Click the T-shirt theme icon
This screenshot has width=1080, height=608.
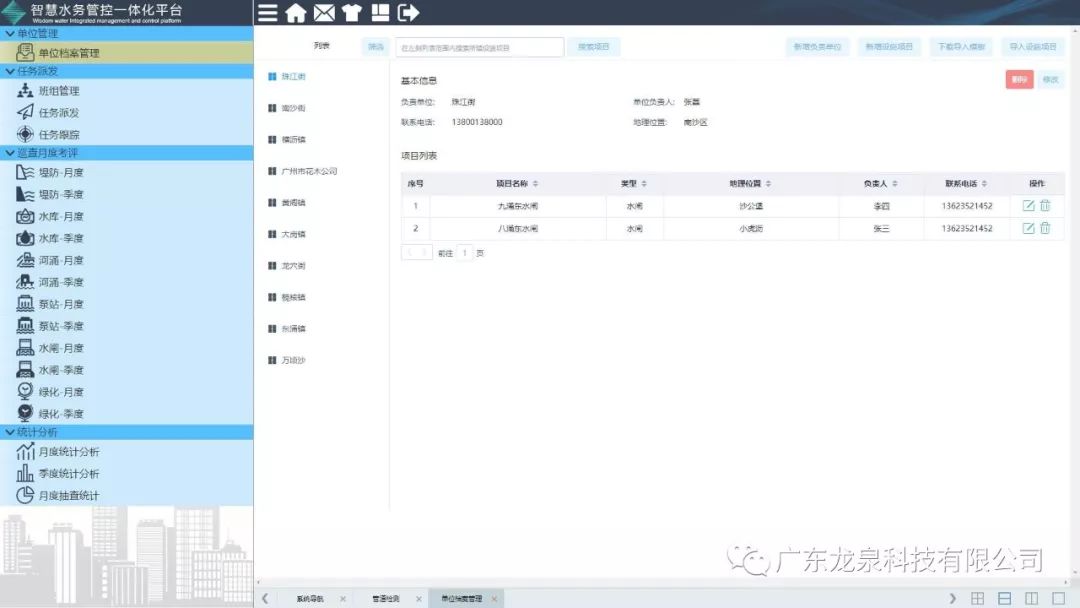(x=351, y=13)
